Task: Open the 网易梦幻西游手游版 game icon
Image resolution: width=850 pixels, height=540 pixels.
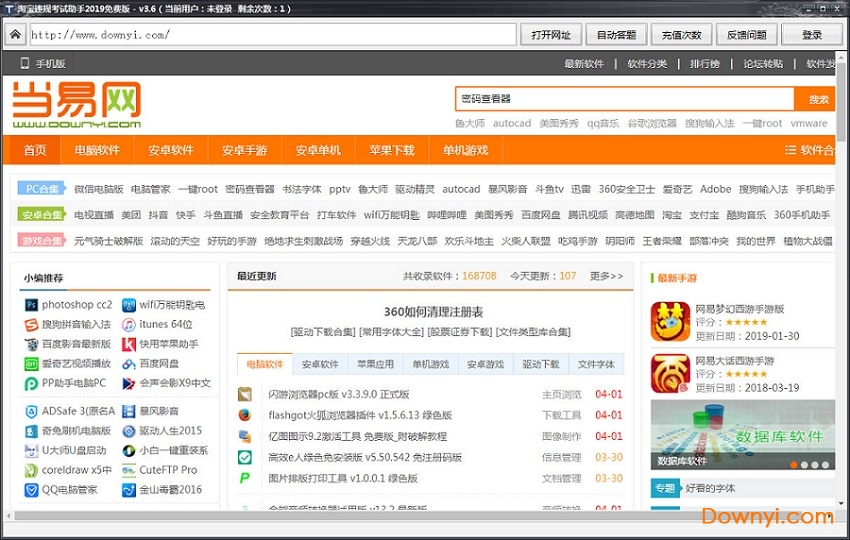Action: click(x=670, y=322)
